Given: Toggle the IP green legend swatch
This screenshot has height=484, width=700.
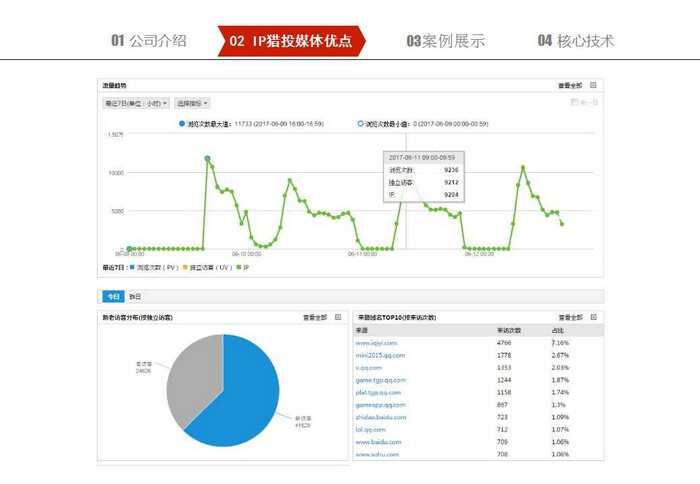Looking at the screenshot, I should 239,267.
